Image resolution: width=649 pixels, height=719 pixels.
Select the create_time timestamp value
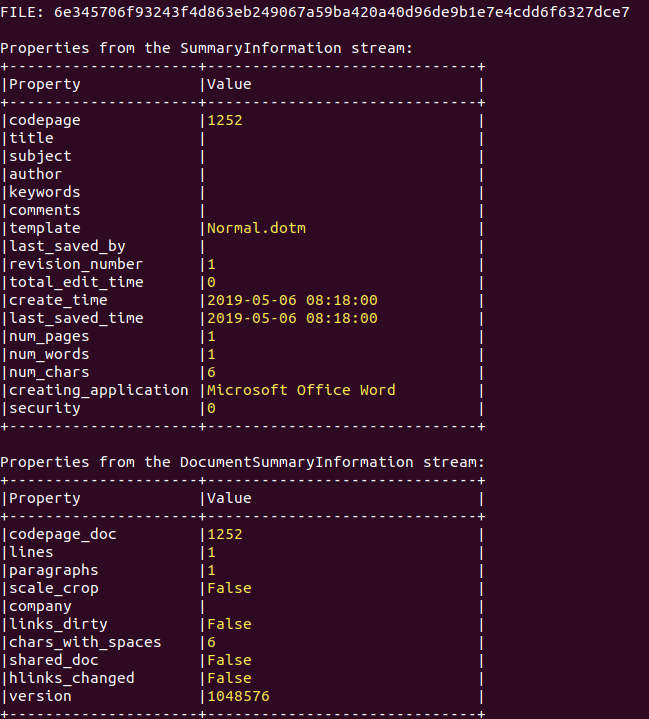coord(292,300)
